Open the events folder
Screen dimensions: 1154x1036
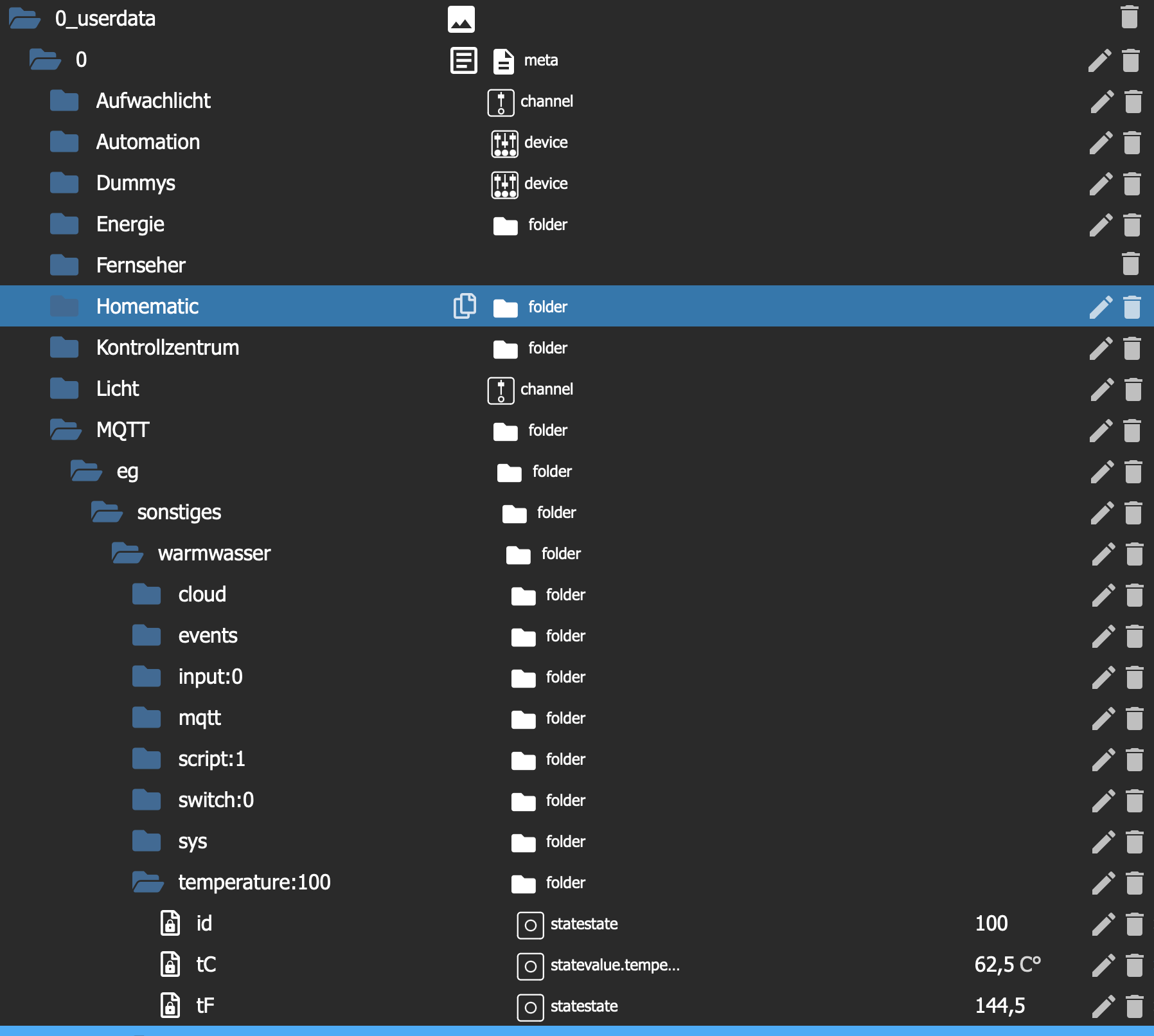pyautogui.click(x=146, y=636)
